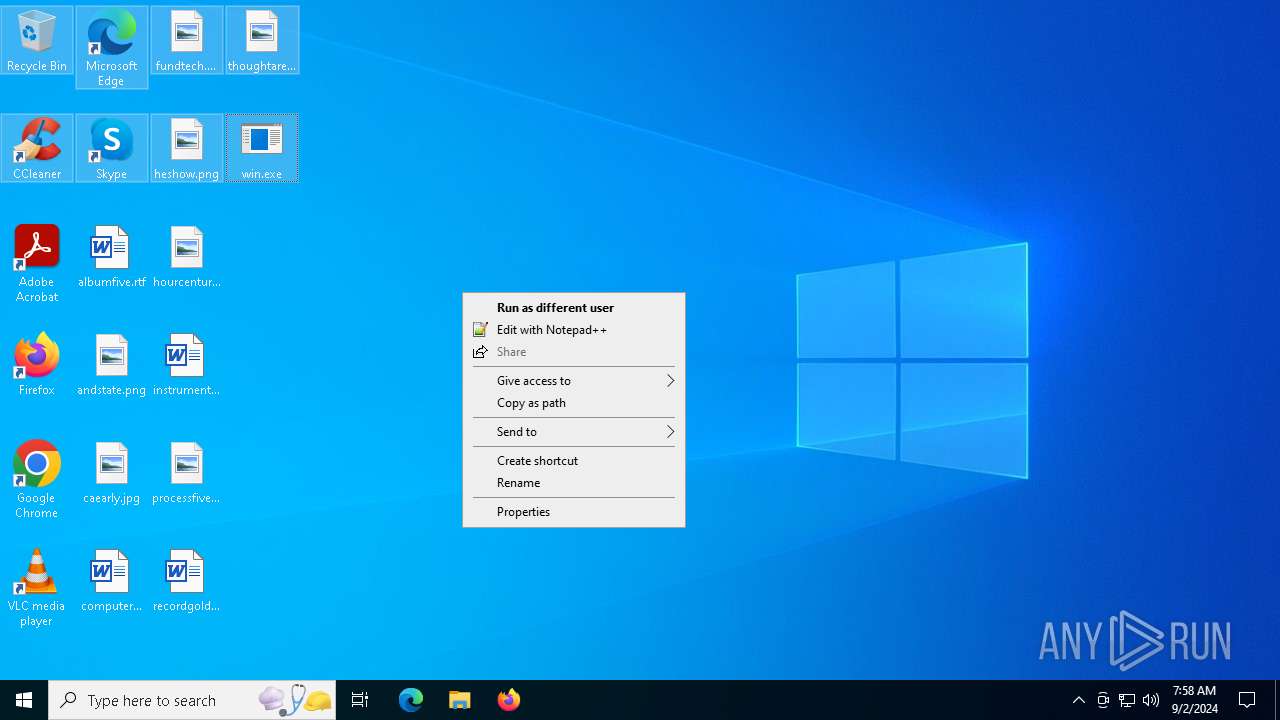Choose Create shortcut in context menu
The height and width of the screenshot is (720, 1280).
tap(574, 461)
